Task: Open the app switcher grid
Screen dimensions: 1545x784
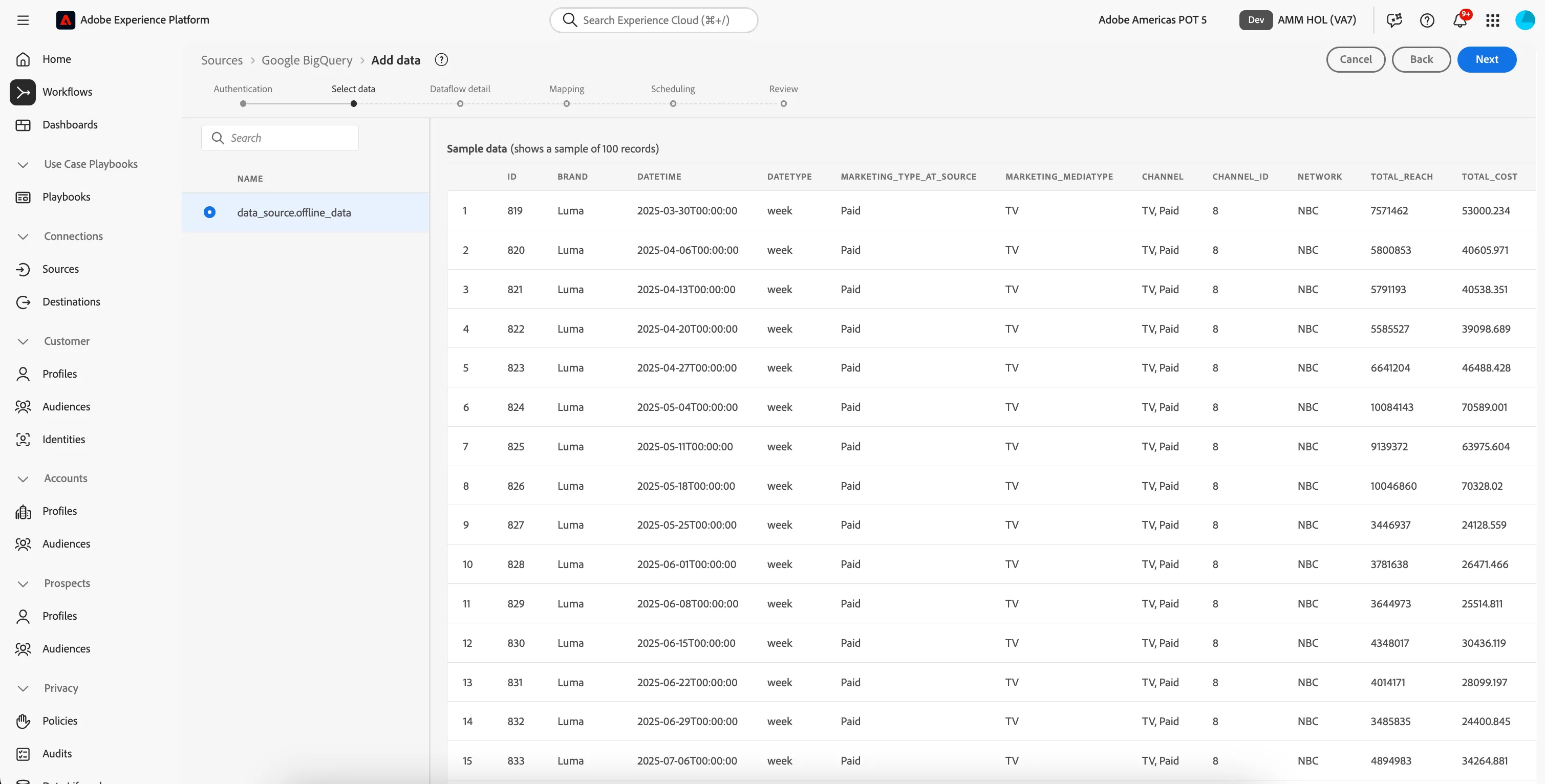Action: click(1493, 20)
